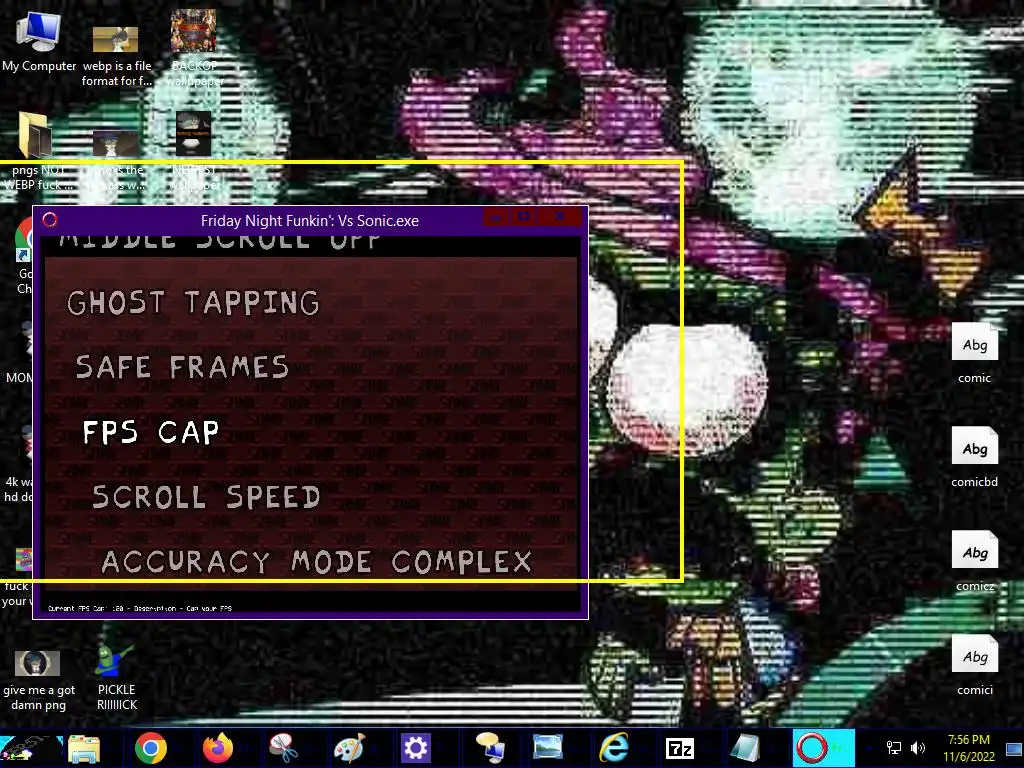Click the Show Desktop button beside the clock
Viewport: 1024px width, 768px height.
point(1014,748)
